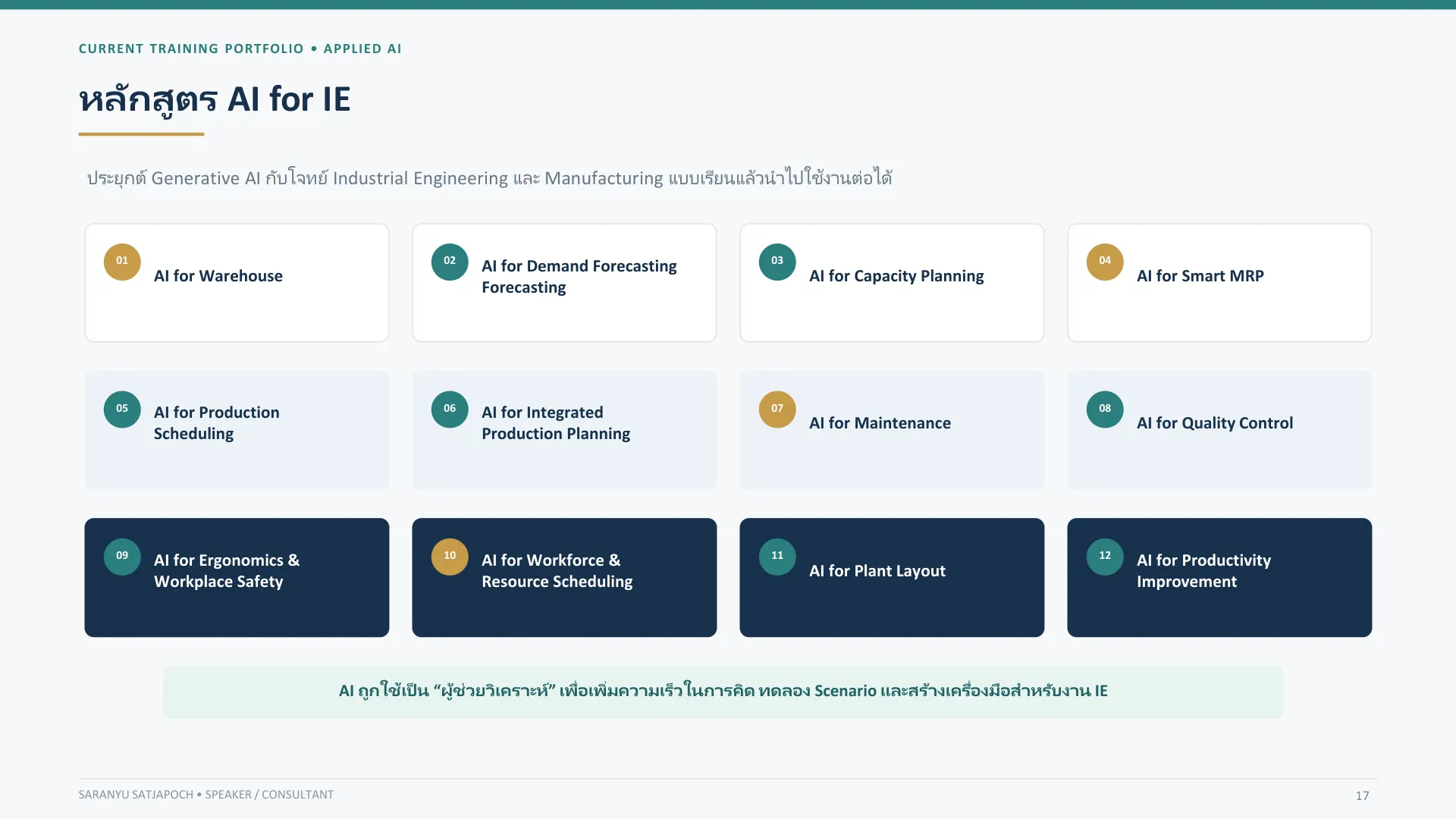Viewport: 1456px width, 819px height.
Task: Click the teal 12 number badge
Action: (x=1105, y=557)
